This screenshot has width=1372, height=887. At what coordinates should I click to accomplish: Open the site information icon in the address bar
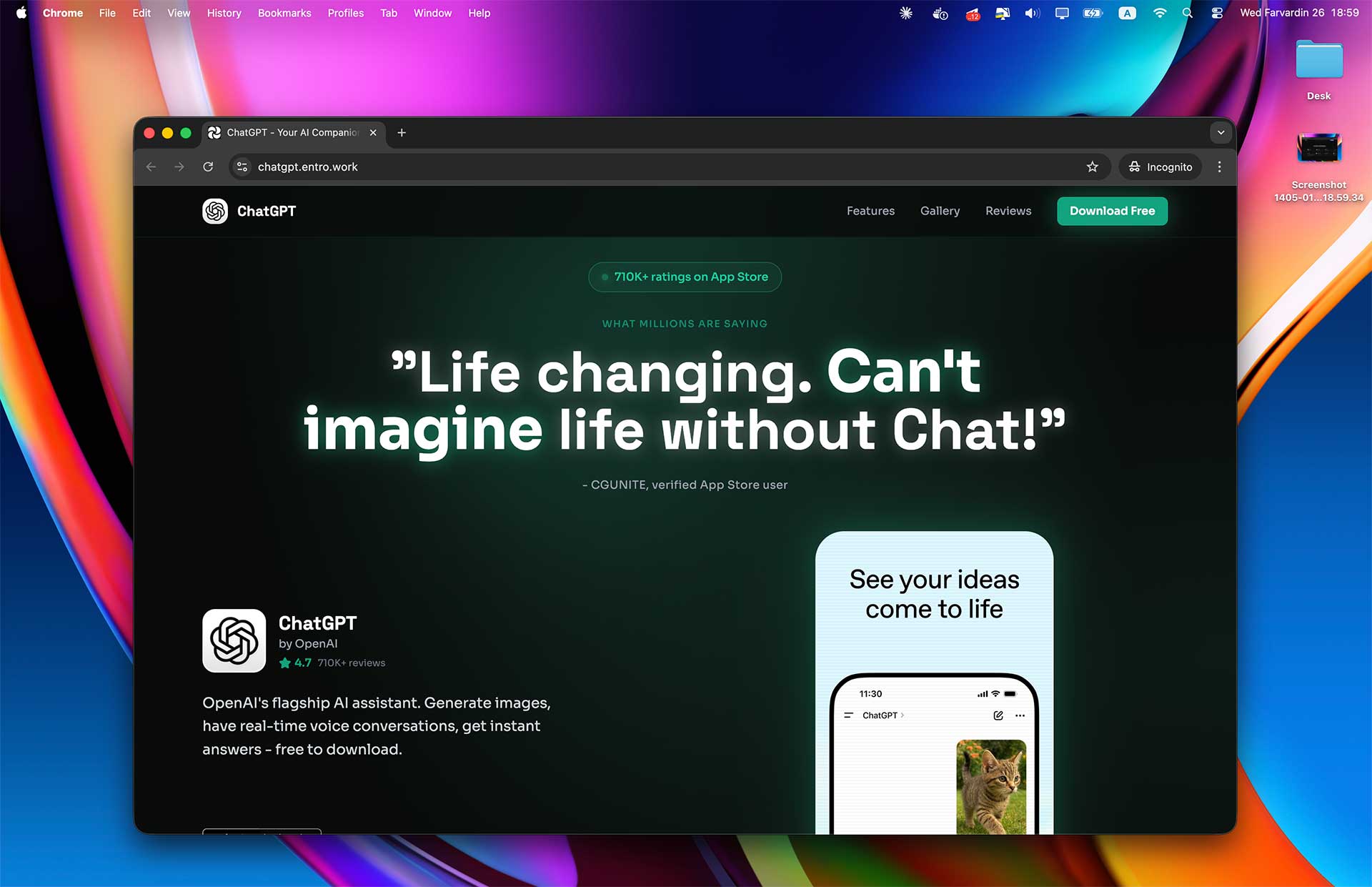pos(242,167)
